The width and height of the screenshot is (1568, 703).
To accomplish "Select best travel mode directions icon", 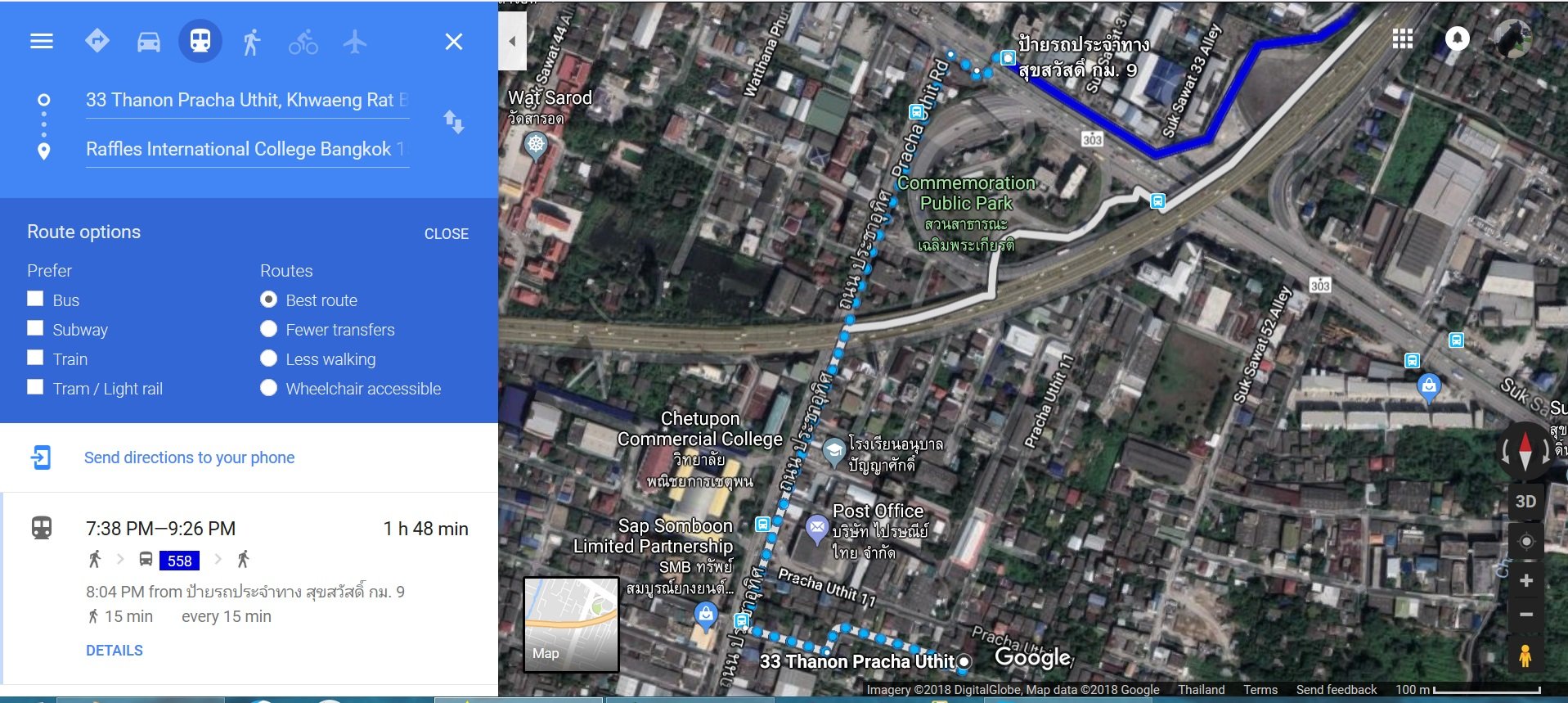I will (x=97, y=41).
